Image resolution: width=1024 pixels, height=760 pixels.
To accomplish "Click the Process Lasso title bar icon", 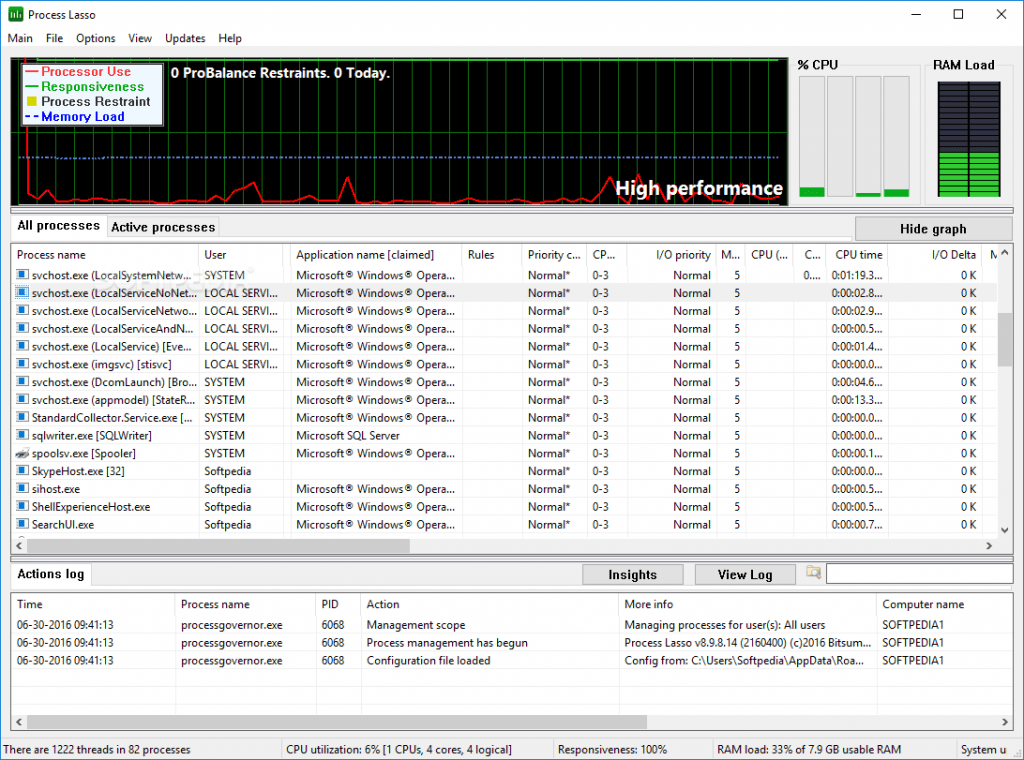I will tap(15, 15).
